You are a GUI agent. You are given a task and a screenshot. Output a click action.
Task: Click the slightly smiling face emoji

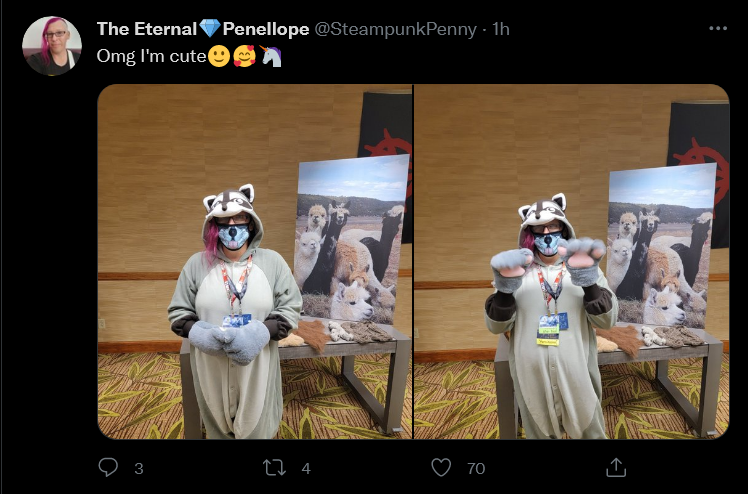[x=219, y=56]
